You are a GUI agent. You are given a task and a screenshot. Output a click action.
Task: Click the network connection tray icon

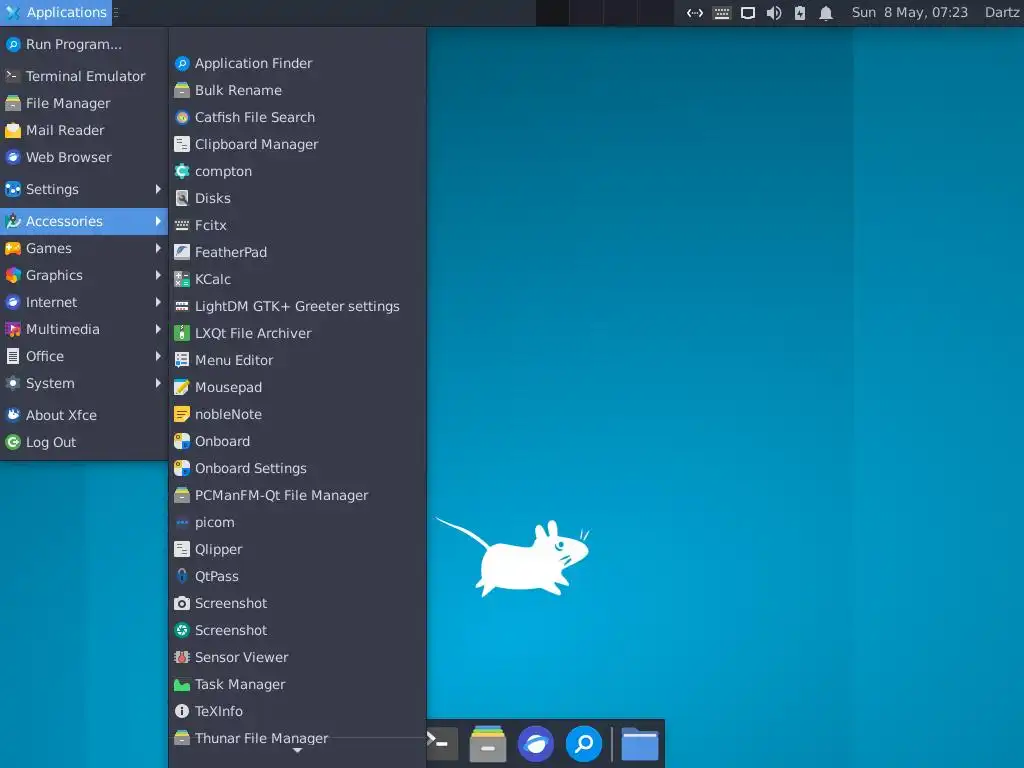click(695, 13)
